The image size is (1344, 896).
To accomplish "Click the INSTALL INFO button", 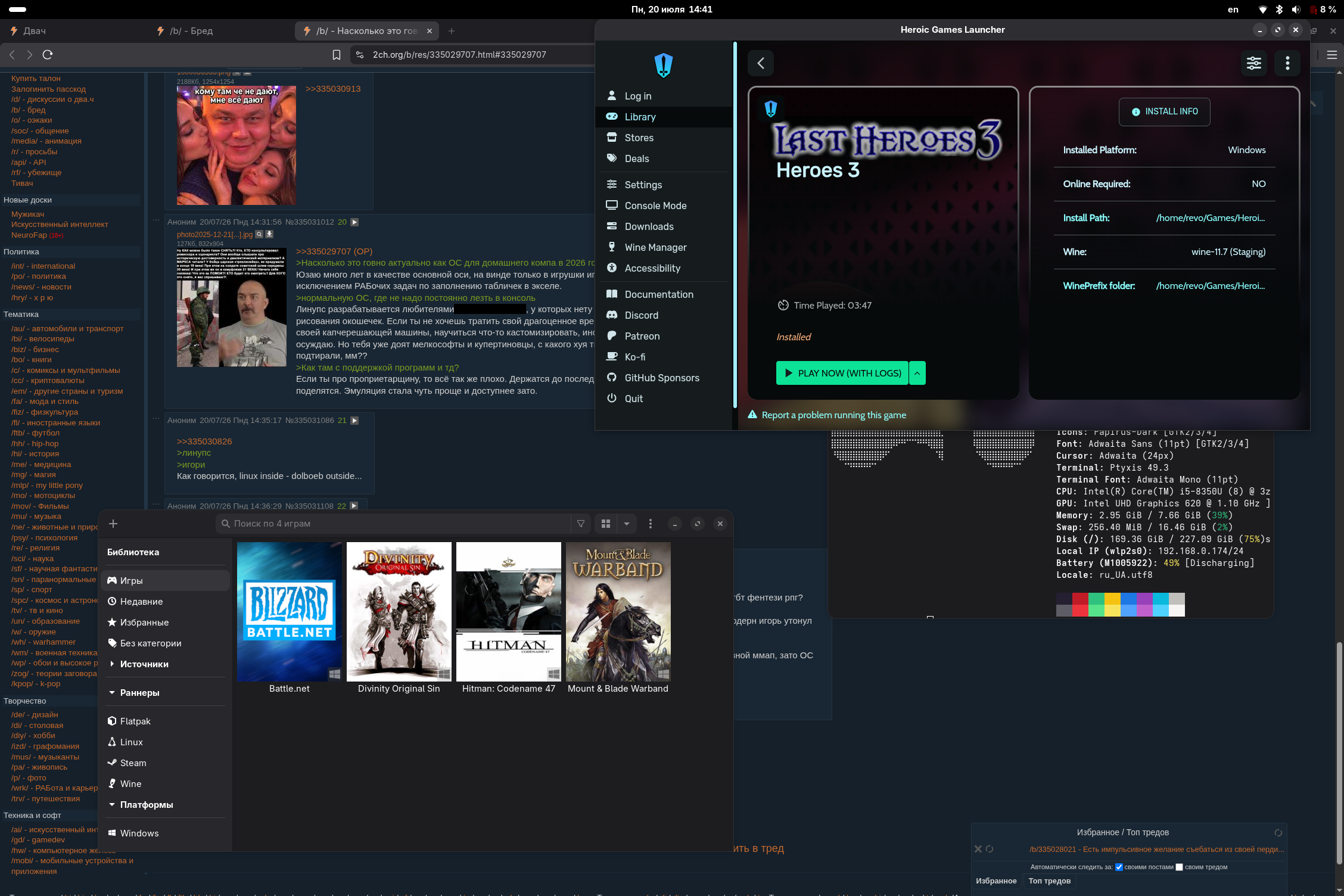I will tap(1164, 111).
